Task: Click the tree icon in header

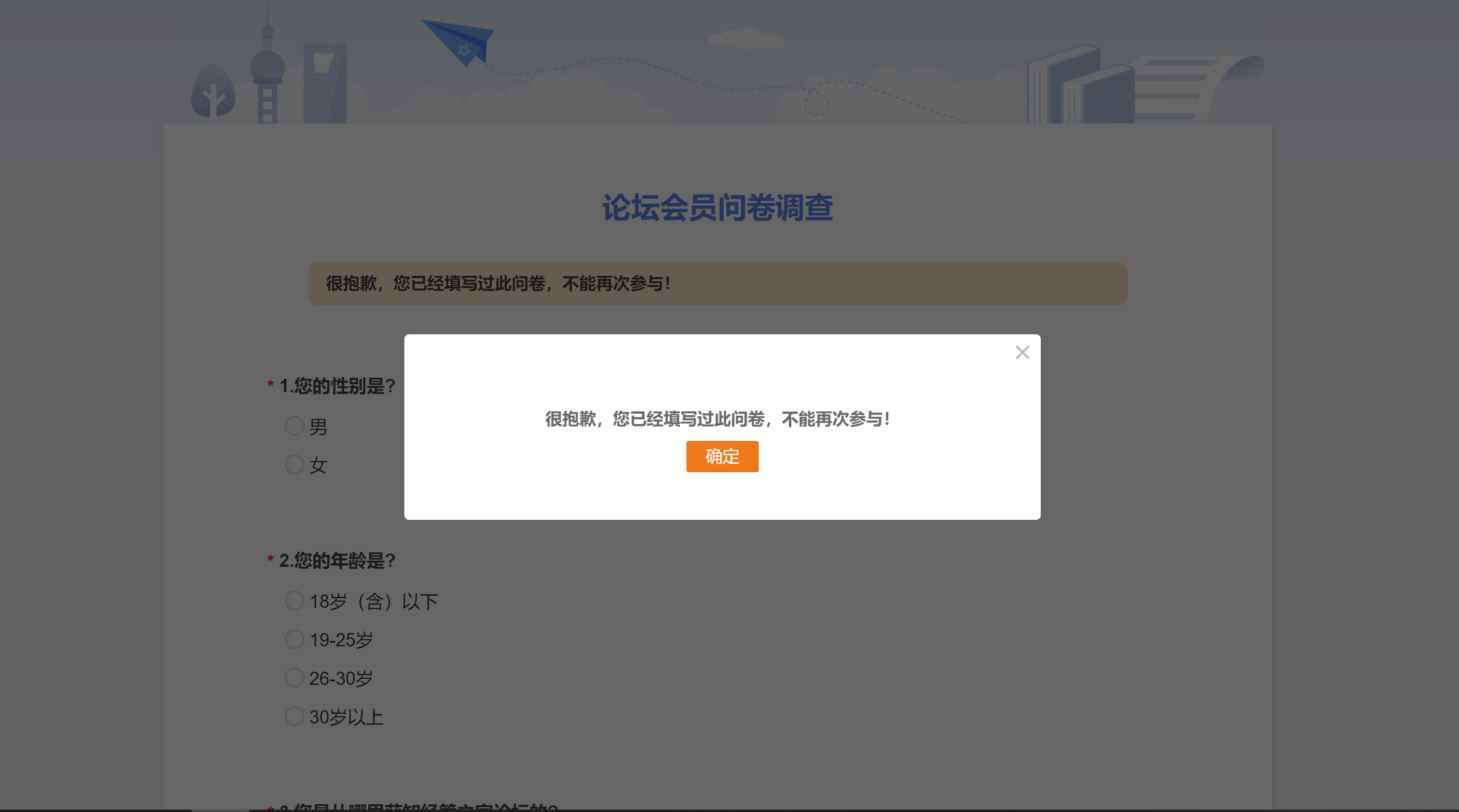Action: 213,92
